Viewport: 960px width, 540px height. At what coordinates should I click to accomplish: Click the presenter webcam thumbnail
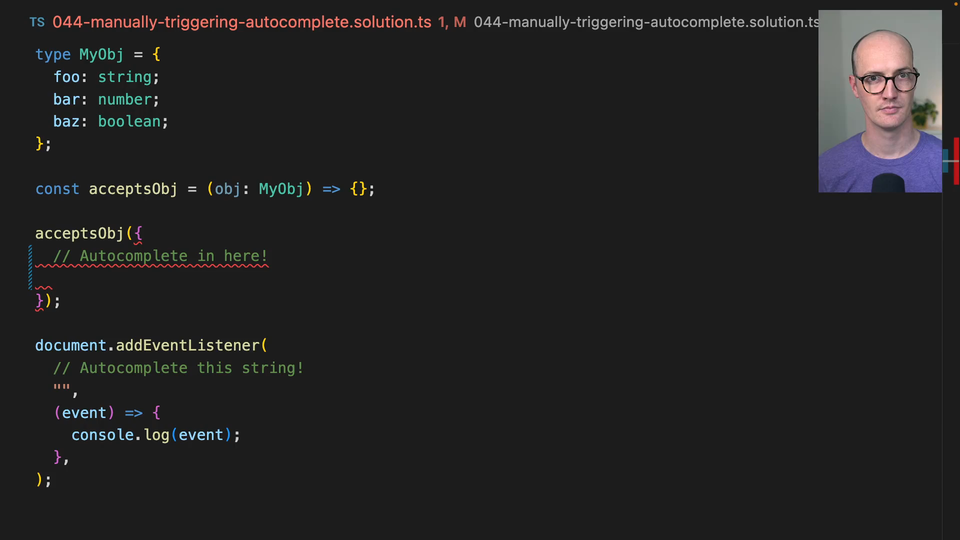point(879,101)
